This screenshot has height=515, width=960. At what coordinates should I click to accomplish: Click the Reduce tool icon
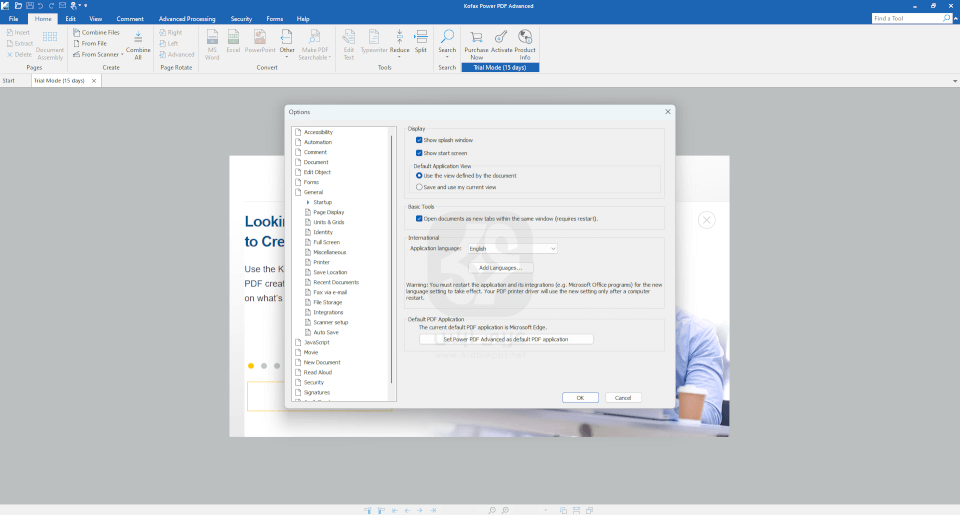(399, 37)
